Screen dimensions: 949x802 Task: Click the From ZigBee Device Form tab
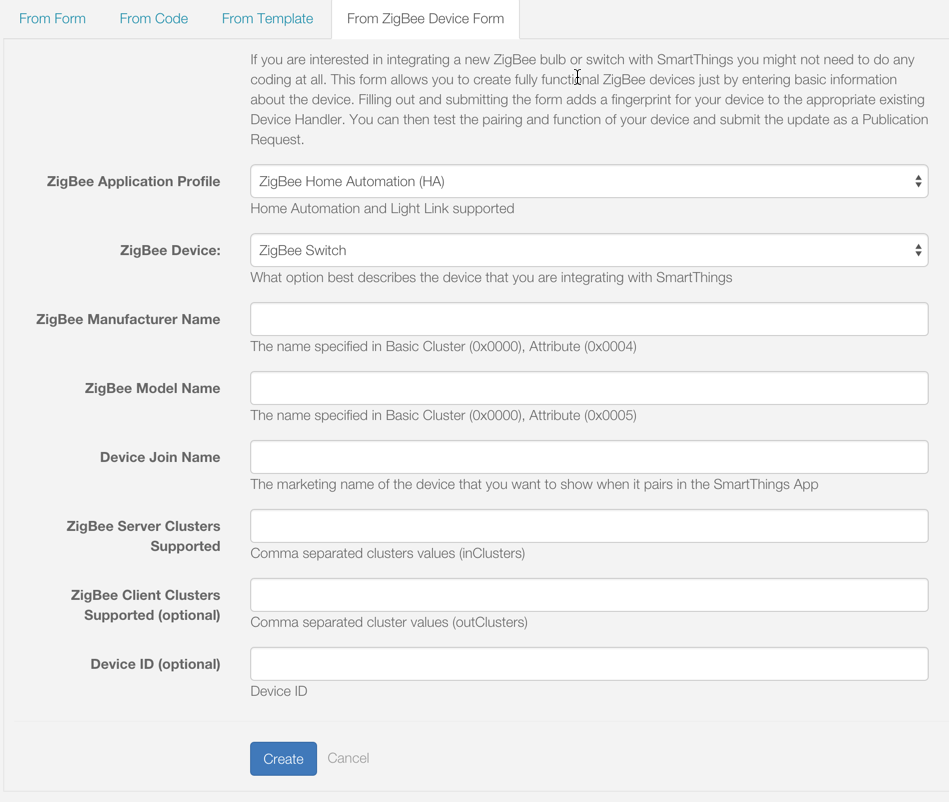point(425,19)
